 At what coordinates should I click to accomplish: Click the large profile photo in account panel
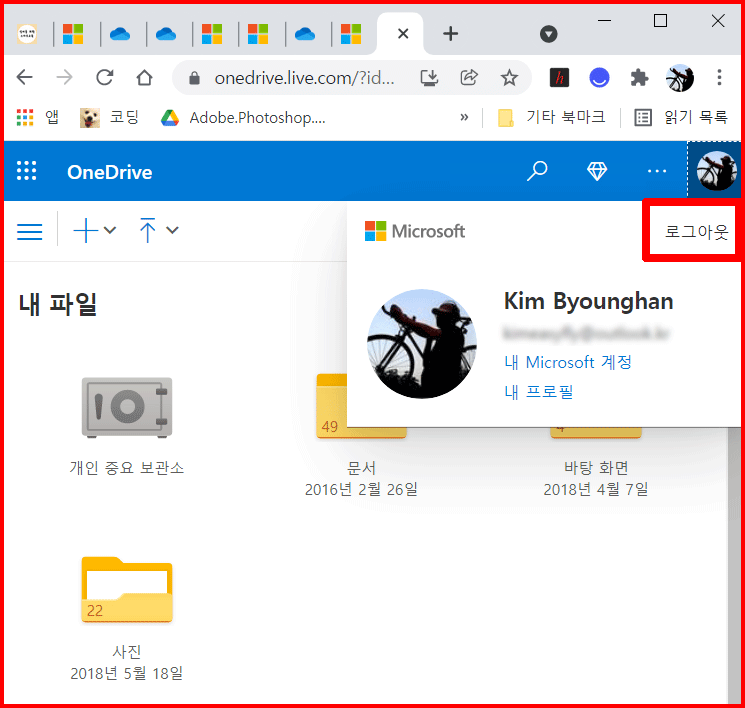pyautogui.click(x=422, y=344)
